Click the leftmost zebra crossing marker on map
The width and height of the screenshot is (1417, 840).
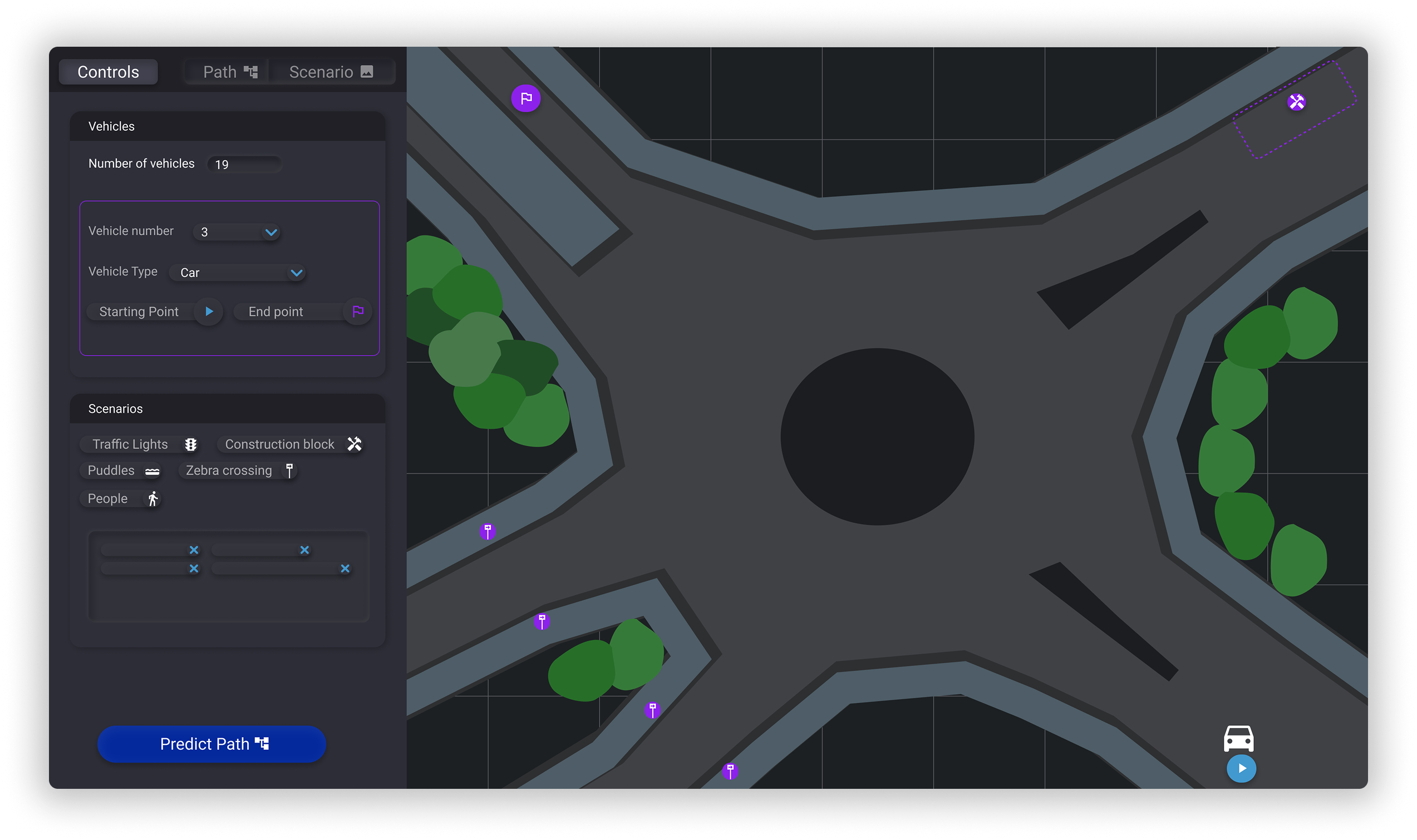tap(488, 531)
